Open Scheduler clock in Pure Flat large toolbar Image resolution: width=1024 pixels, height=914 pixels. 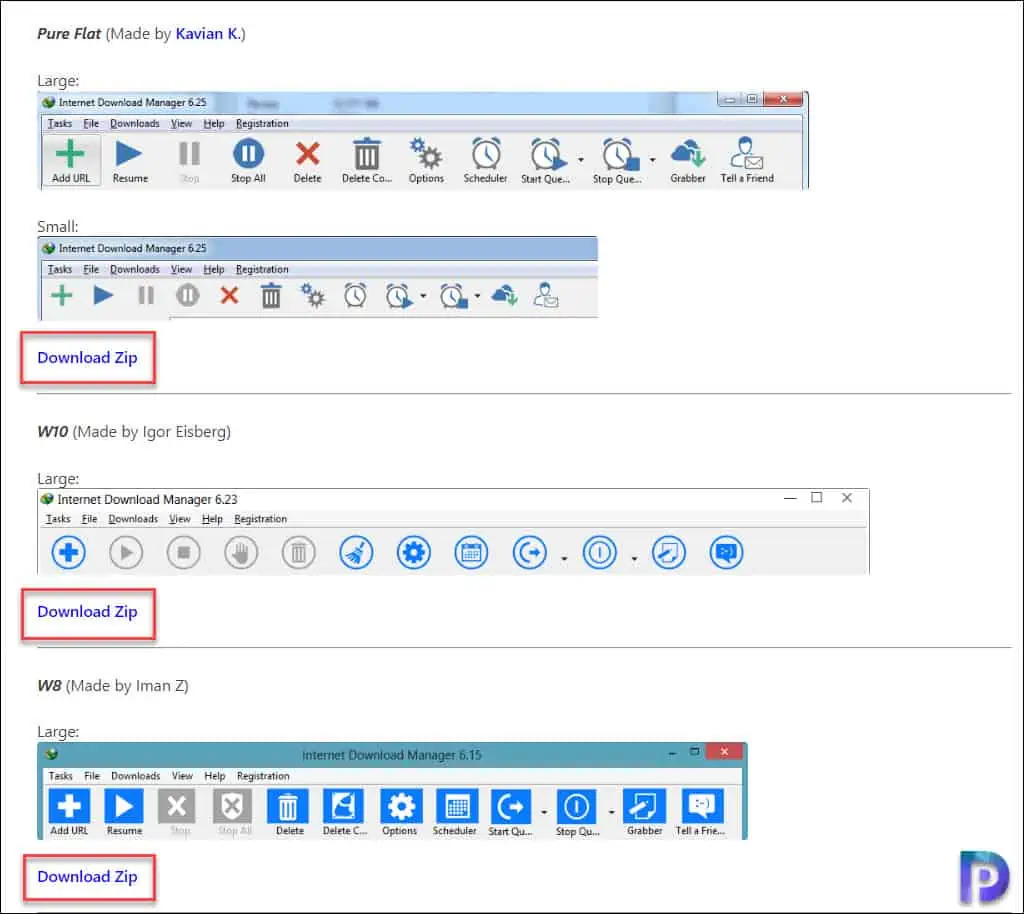click(485, 161)
